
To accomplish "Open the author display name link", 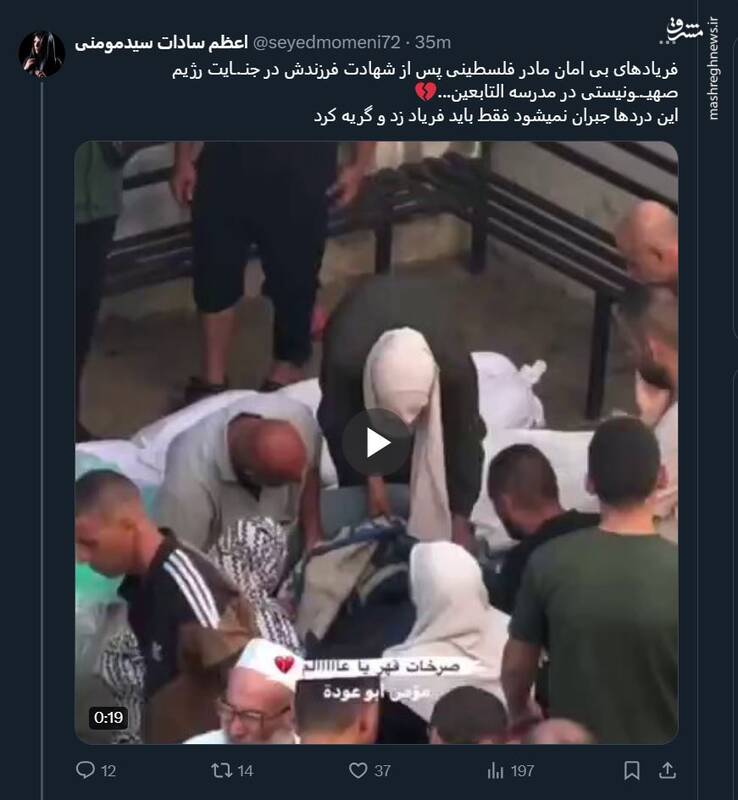I will click(161, 43).
